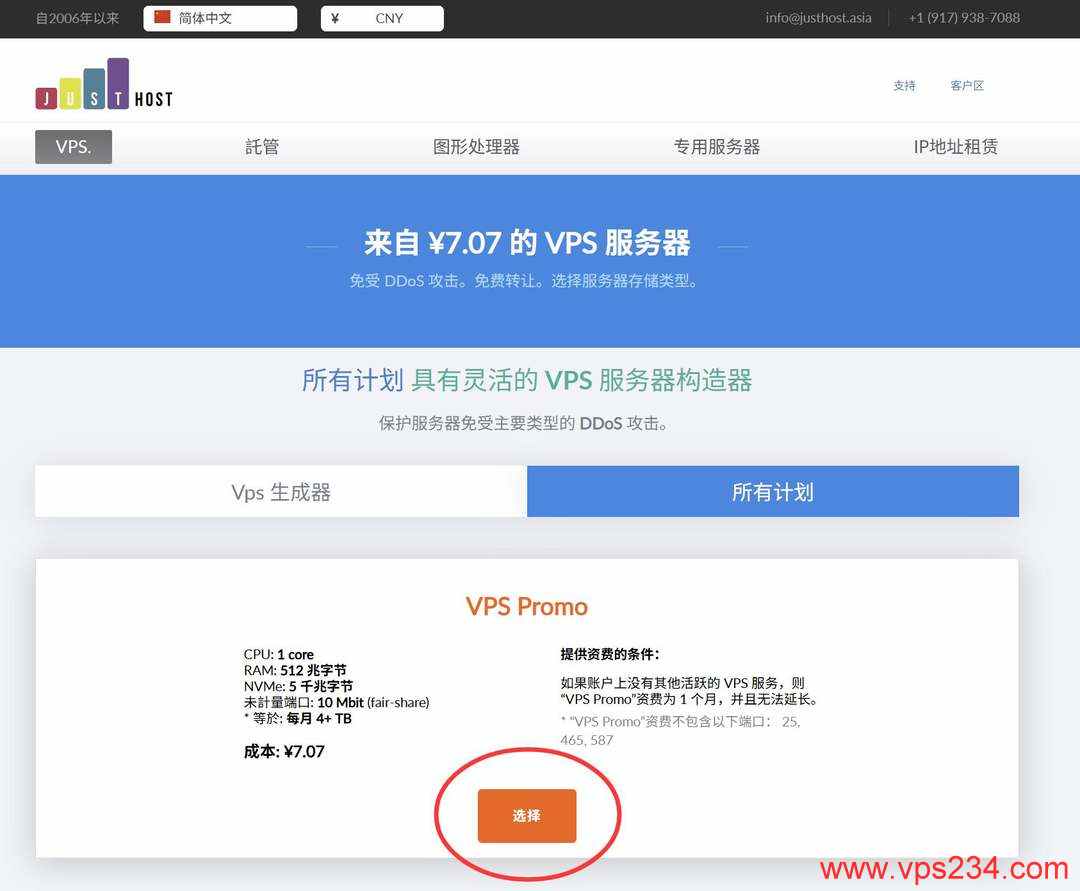Click the 免受 DDoS 攻击 banner subtitle

click(x=523, y=281)
